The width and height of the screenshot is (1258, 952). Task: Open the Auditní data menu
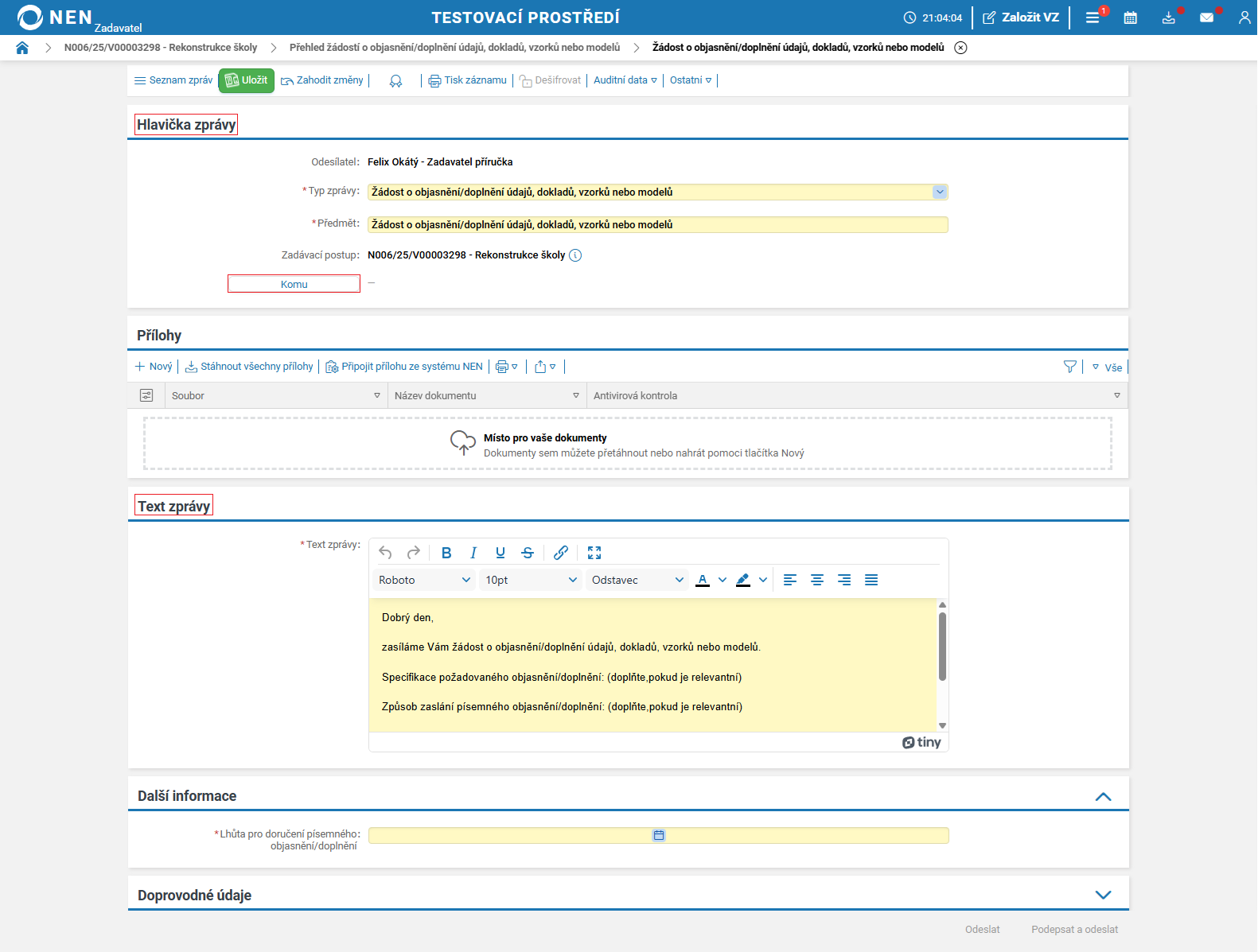pyautogui.click(x=625, y=80)
